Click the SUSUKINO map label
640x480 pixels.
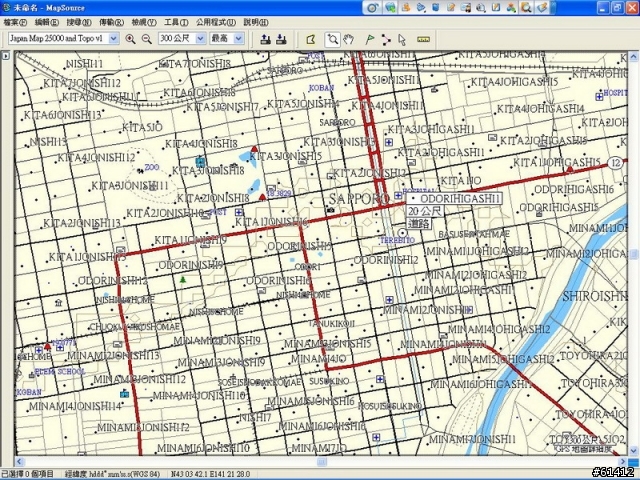(x=329, y=381)
